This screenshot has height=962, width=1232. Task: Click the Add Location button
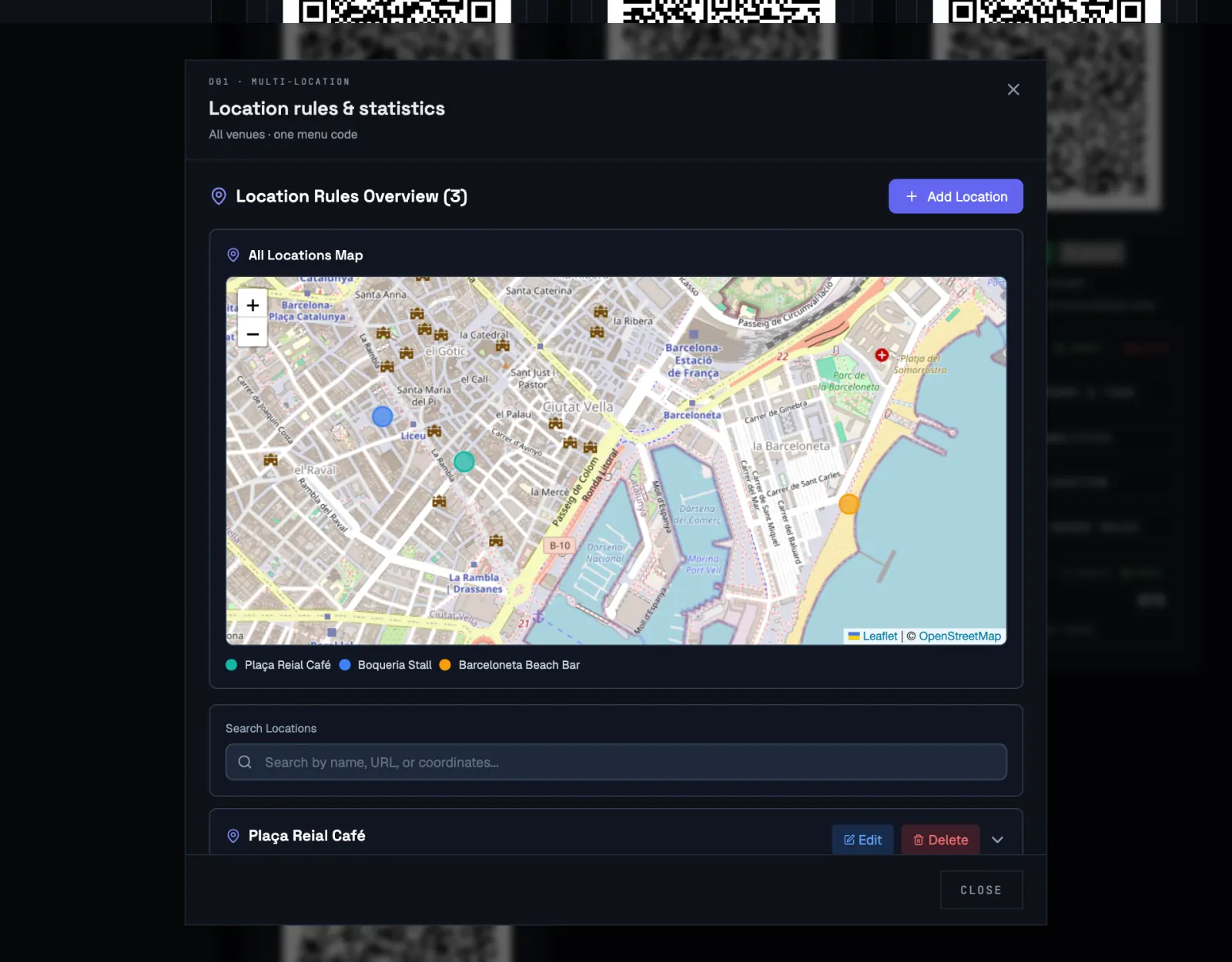pyautogui.click(x=956, y=196)
